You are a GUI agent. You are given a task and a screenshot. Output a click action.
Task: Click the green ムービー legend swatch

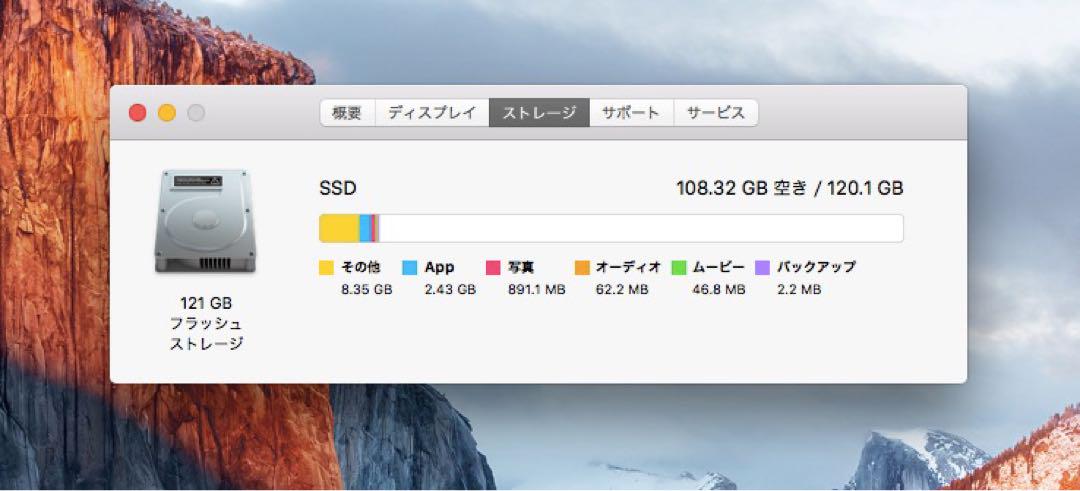point(678,268)
